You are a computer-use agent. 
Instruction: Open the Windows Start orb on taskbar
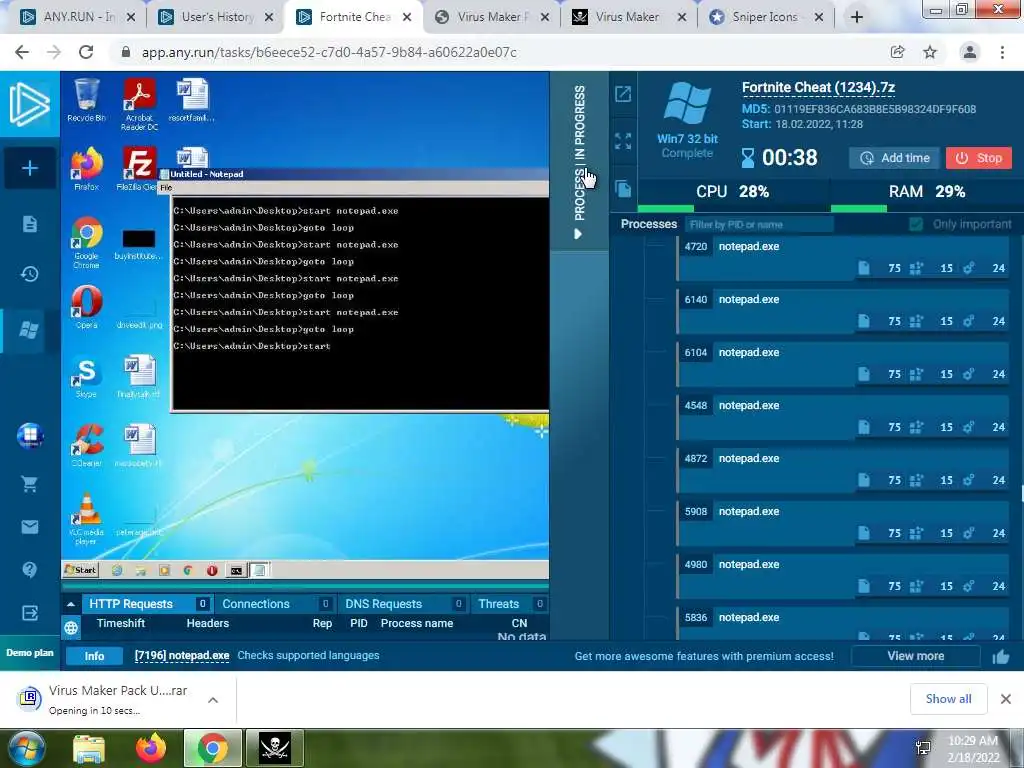click(27, 748)
